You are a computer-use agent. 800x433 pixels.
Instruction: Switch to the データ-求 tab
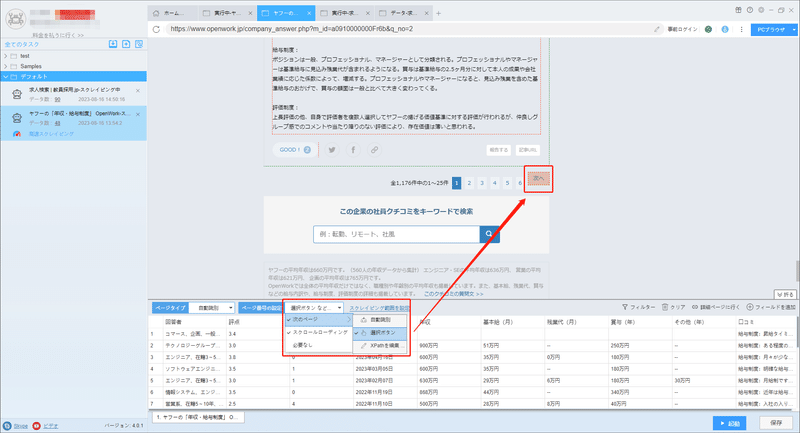[404, 13]
